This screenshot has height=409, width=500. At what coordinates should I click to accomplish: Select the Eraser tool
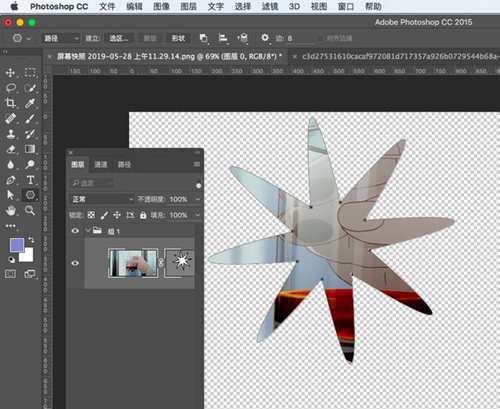(x=10, y=149)
